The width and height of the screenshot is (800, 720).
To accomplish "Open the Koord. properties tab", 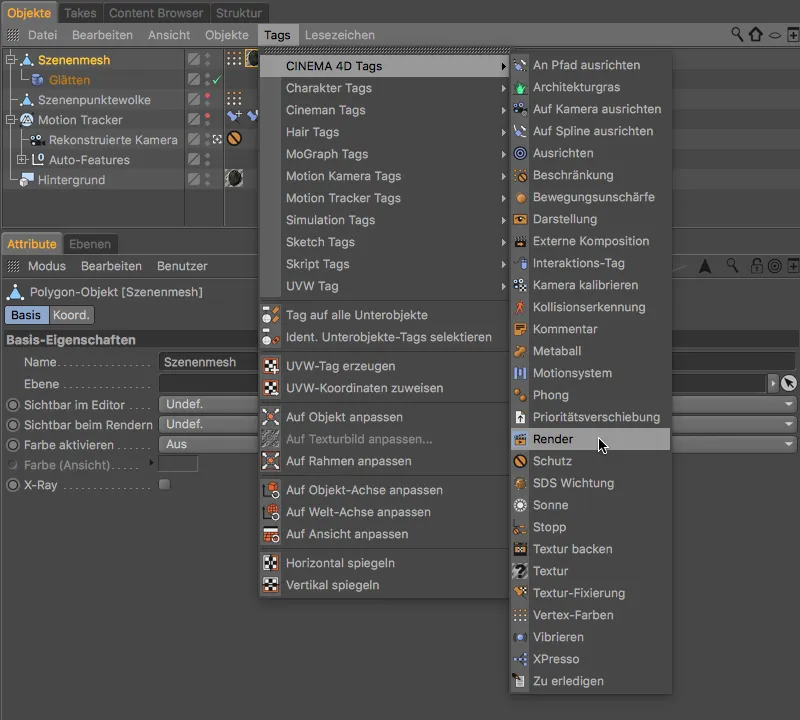I will tap(71, 315).
